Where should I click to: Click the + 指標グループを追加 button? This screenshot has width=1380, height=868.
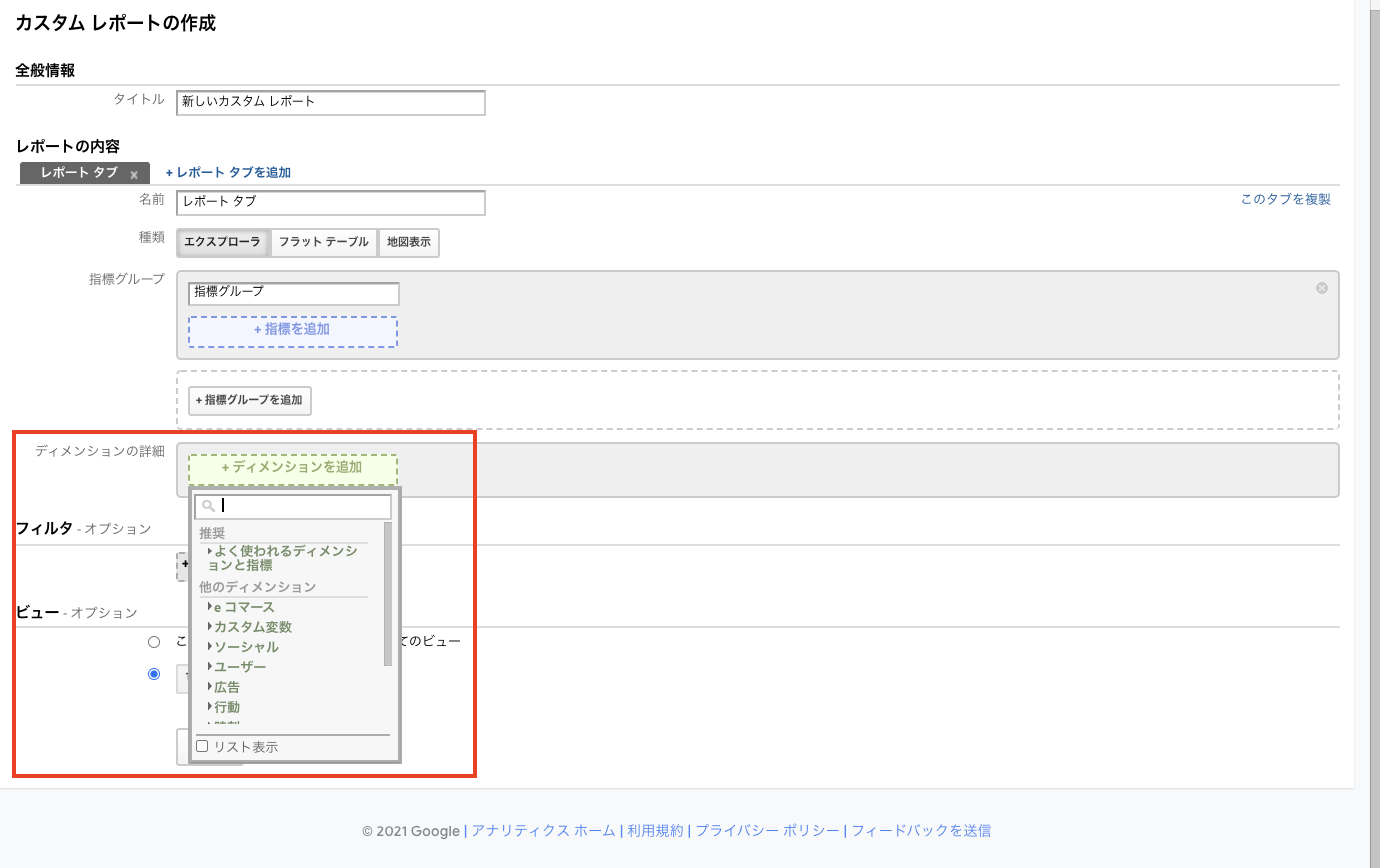(249, 400)
